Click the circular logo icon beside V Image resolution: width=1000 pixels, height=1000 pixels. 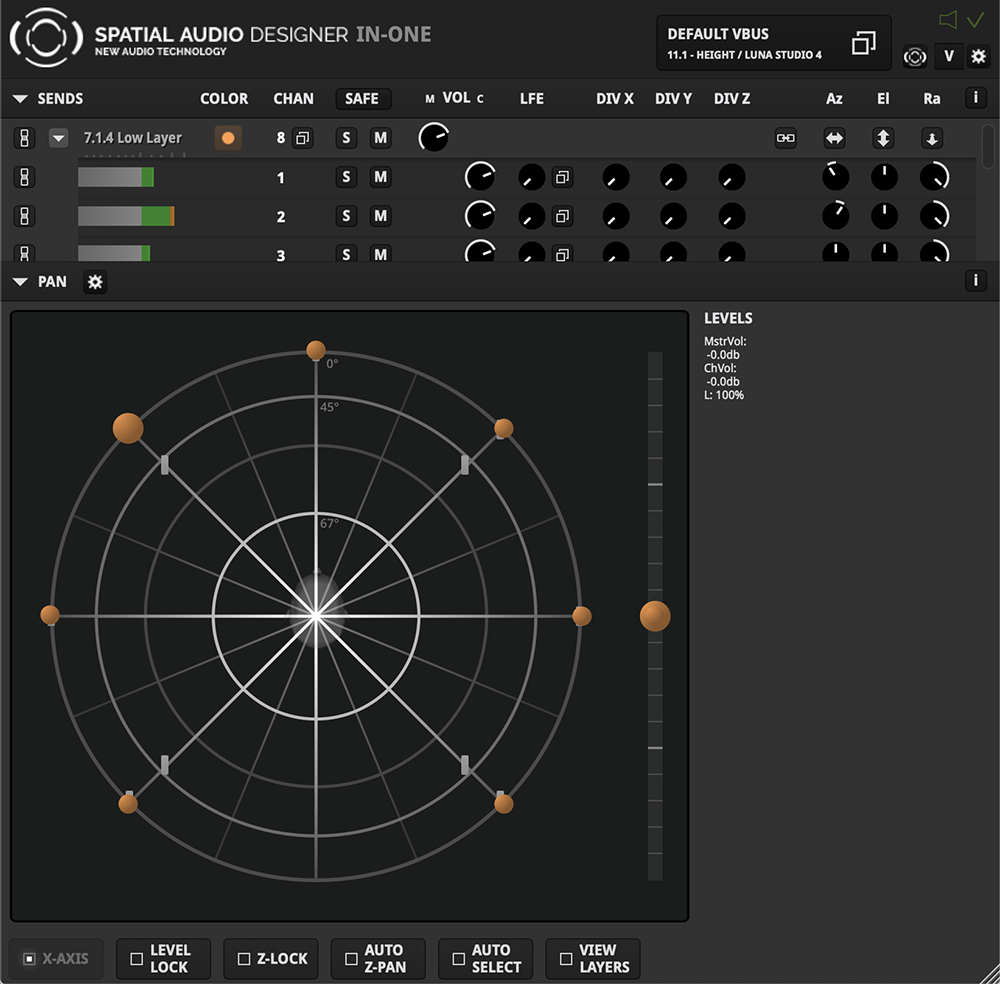(915, 57)
